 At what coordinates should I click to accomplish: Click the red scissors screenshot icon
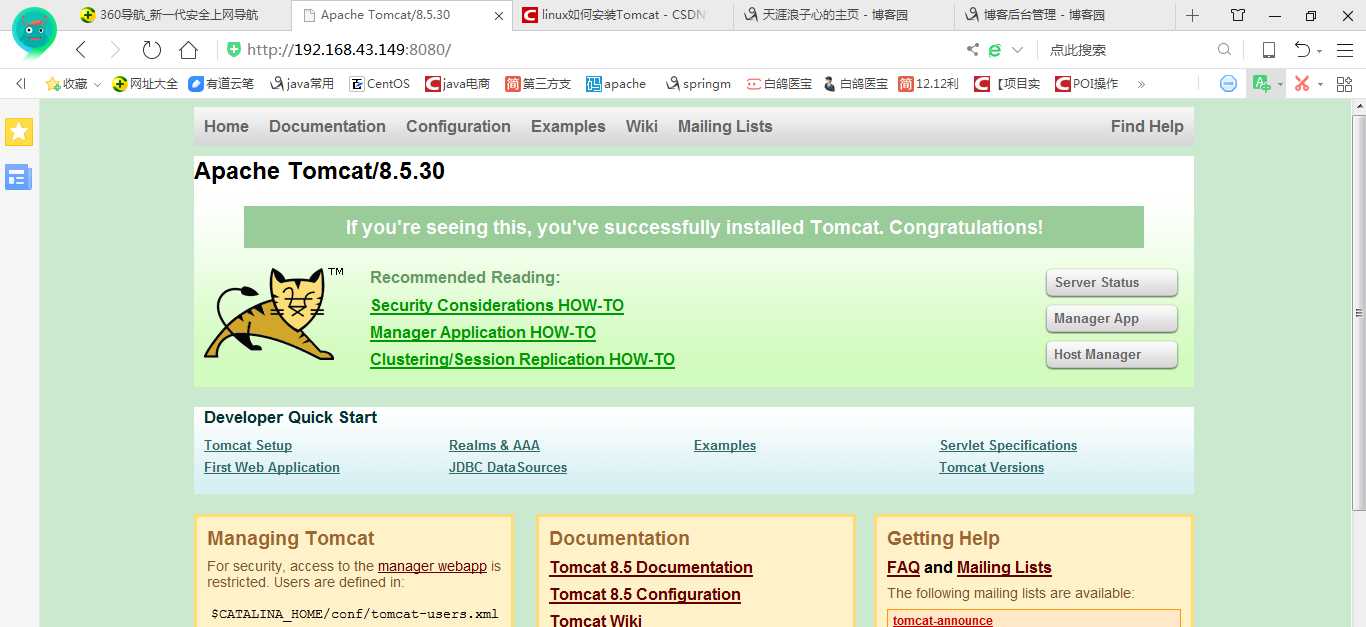[x=1302, y=84]
